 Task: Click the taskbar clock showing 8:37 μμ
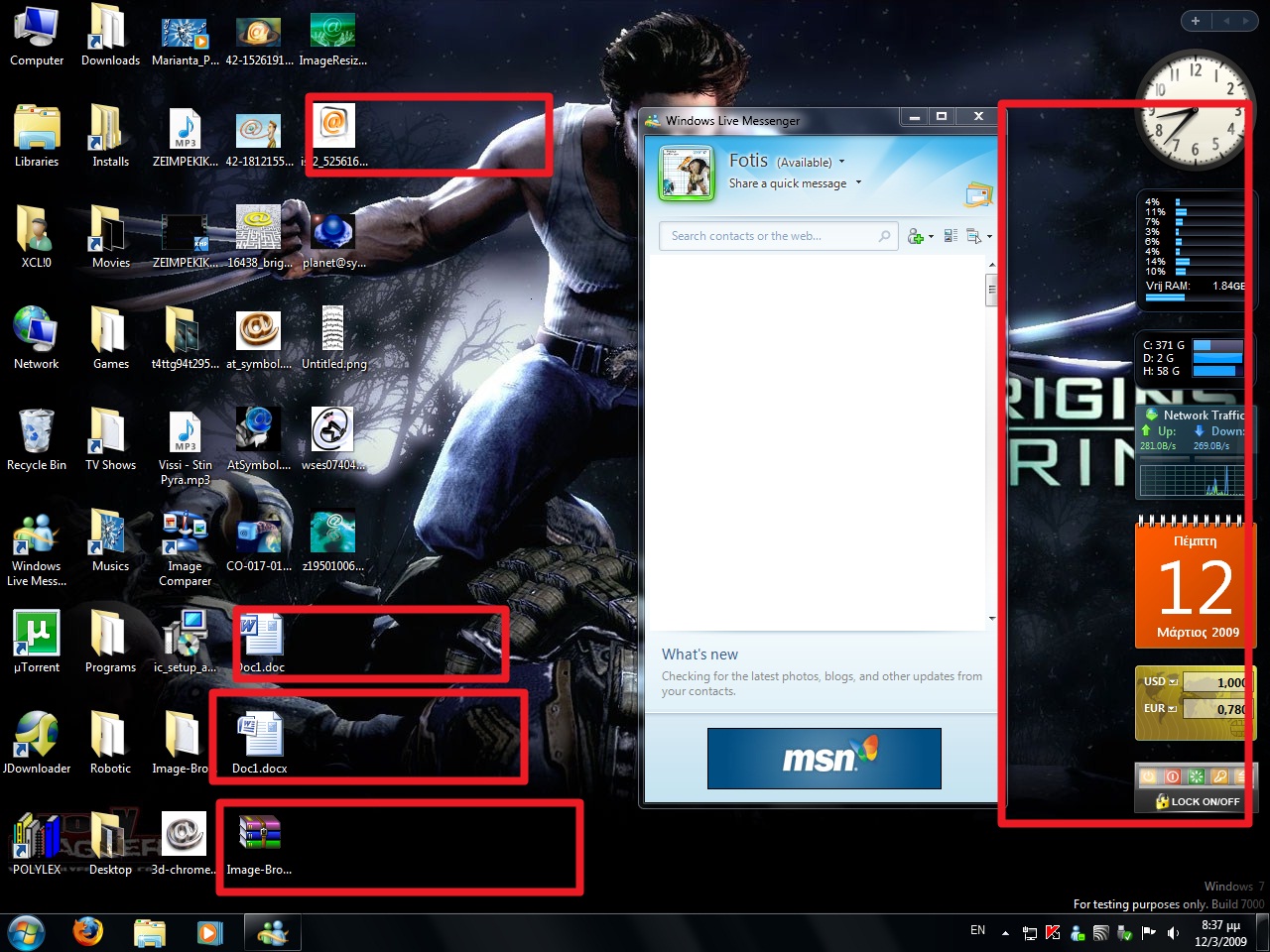pyautogui.click(x=1220, y=933)
